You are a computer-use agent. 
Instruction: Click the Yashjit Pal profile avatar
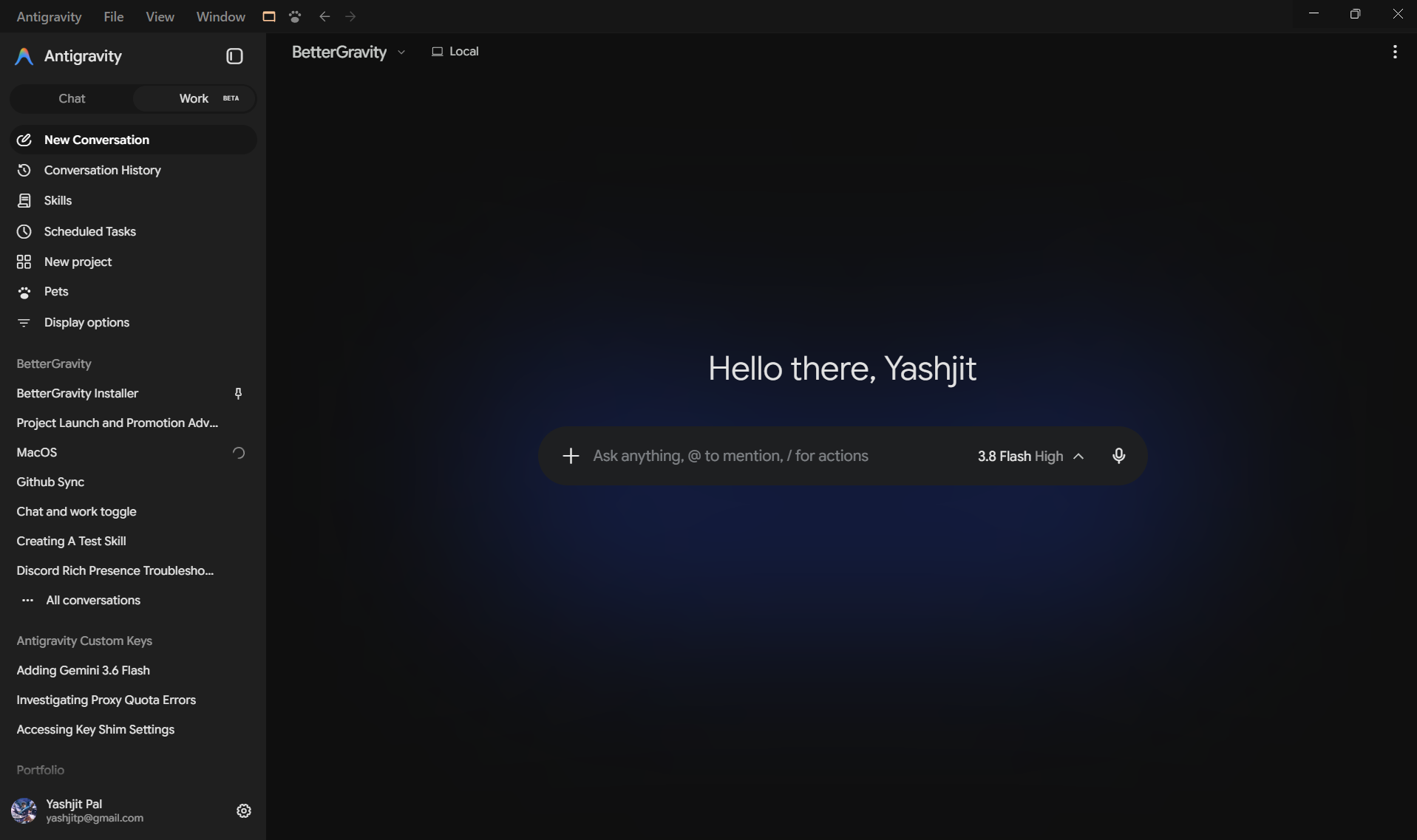coord(24,810)
